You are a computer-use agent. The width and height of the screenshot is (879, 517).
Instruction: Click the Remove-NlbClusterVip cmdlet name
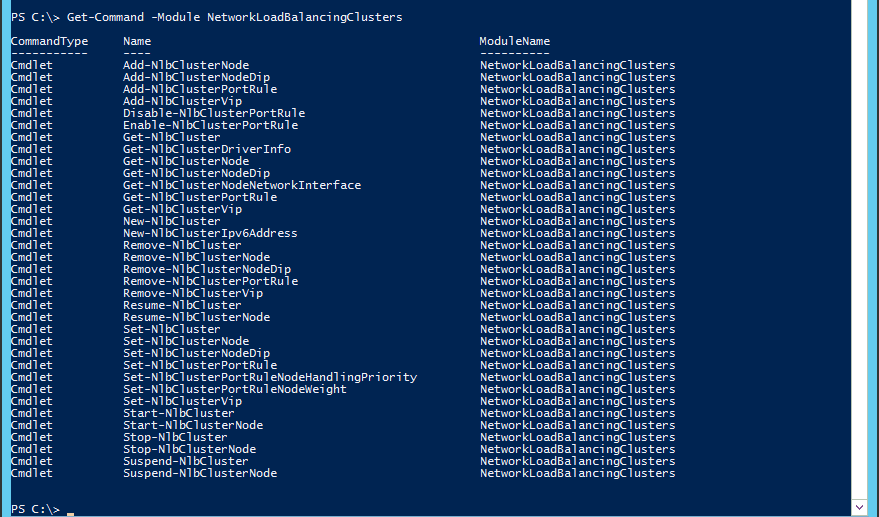pyautogui.click(x=193, y=293)
